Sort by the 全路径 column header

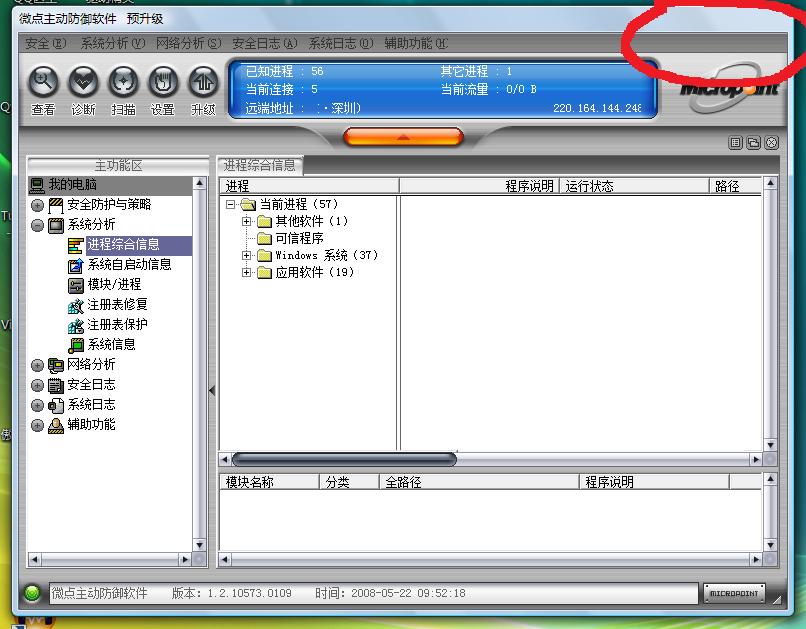pos(479,482)
